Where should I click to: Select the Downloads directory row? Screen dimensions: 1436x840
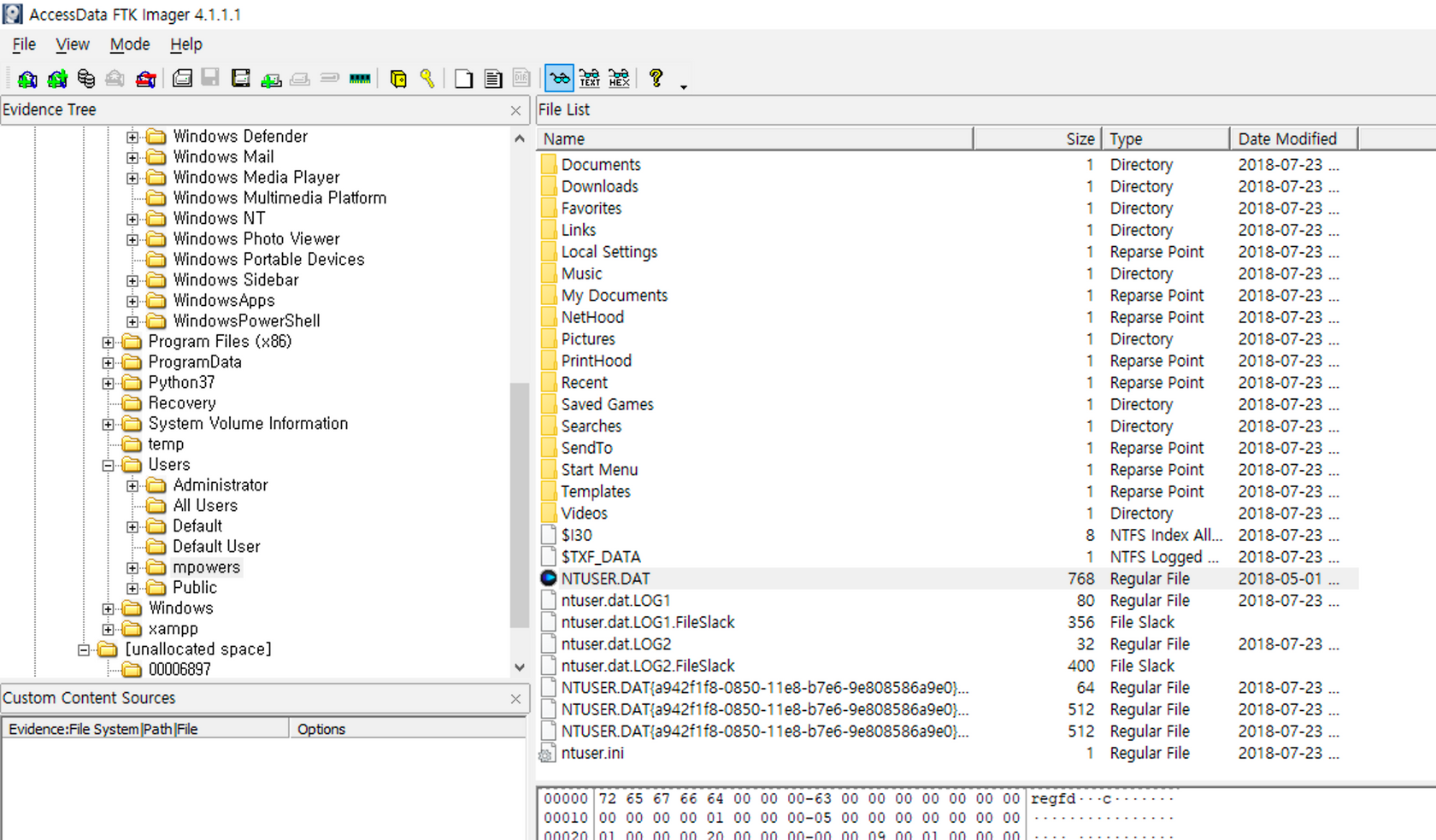(x=947, y=186)
